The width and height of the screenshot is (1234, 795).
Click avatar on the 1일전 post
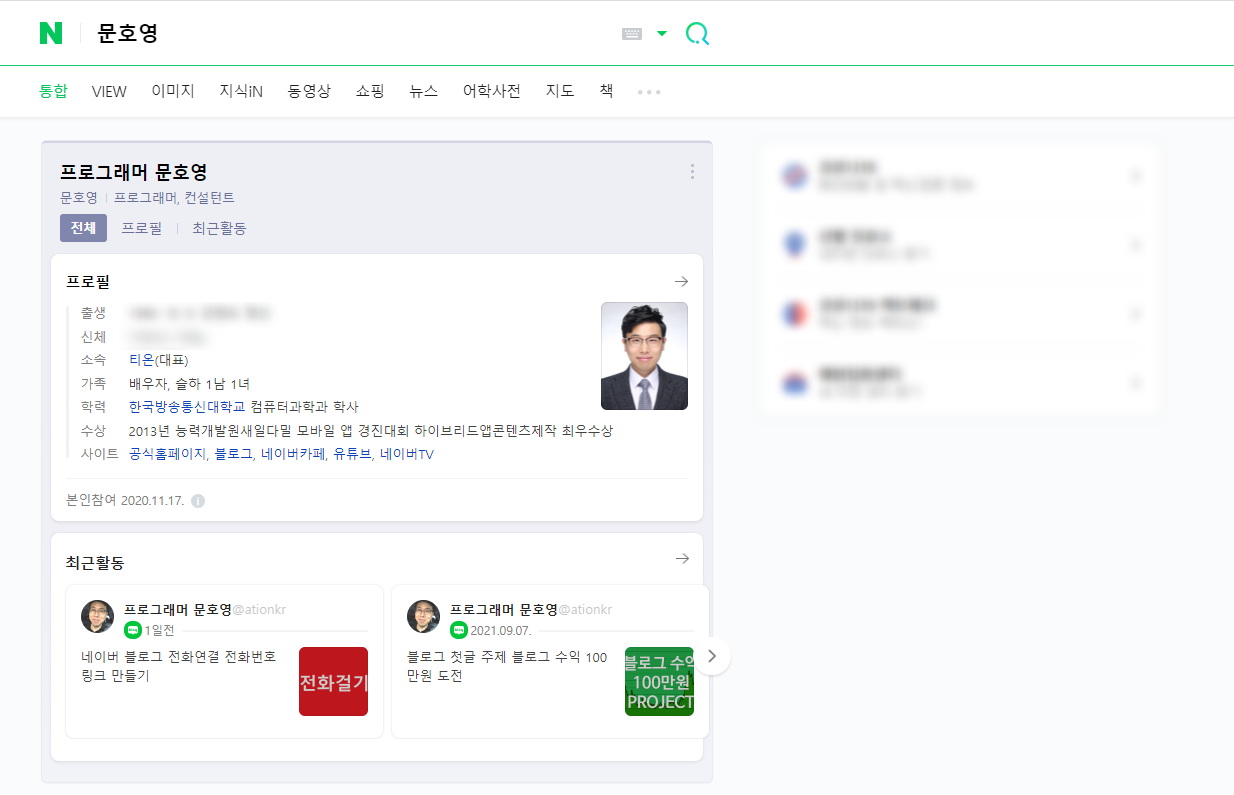(97, 617)
